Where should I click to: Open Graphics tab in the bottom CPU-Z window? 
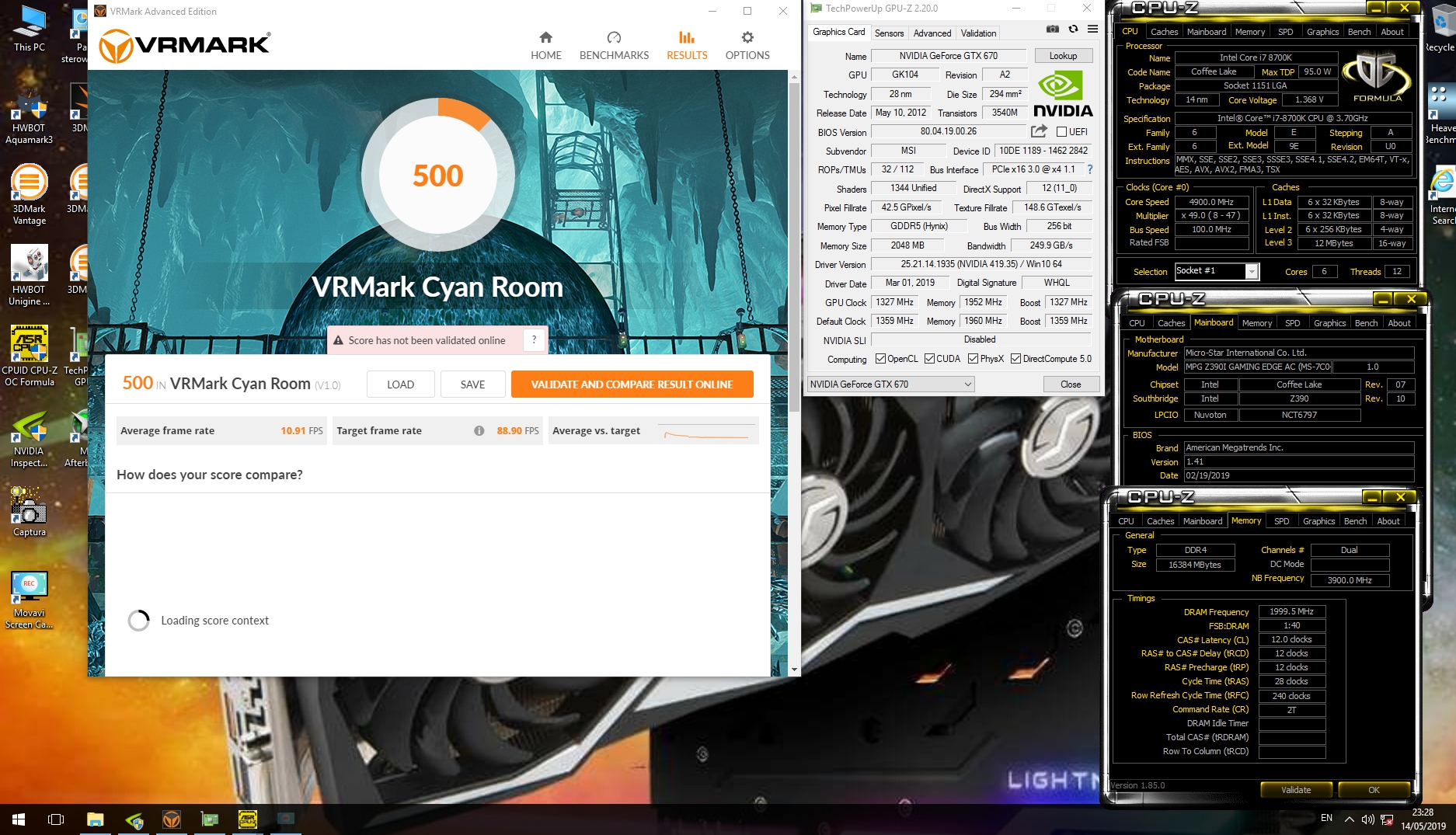click(1318, 521)
